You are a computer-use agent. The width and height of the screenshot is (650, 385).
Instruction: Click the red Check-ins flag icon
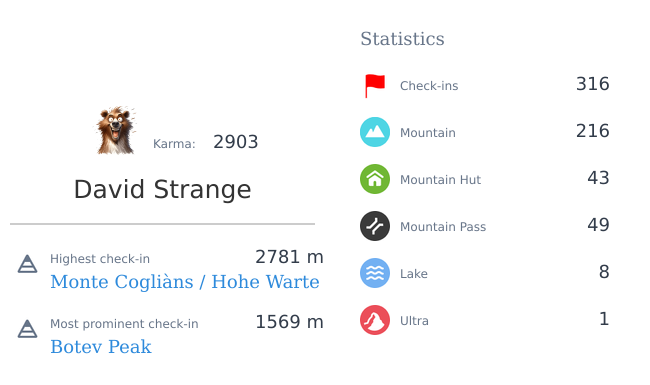[375, 86]
